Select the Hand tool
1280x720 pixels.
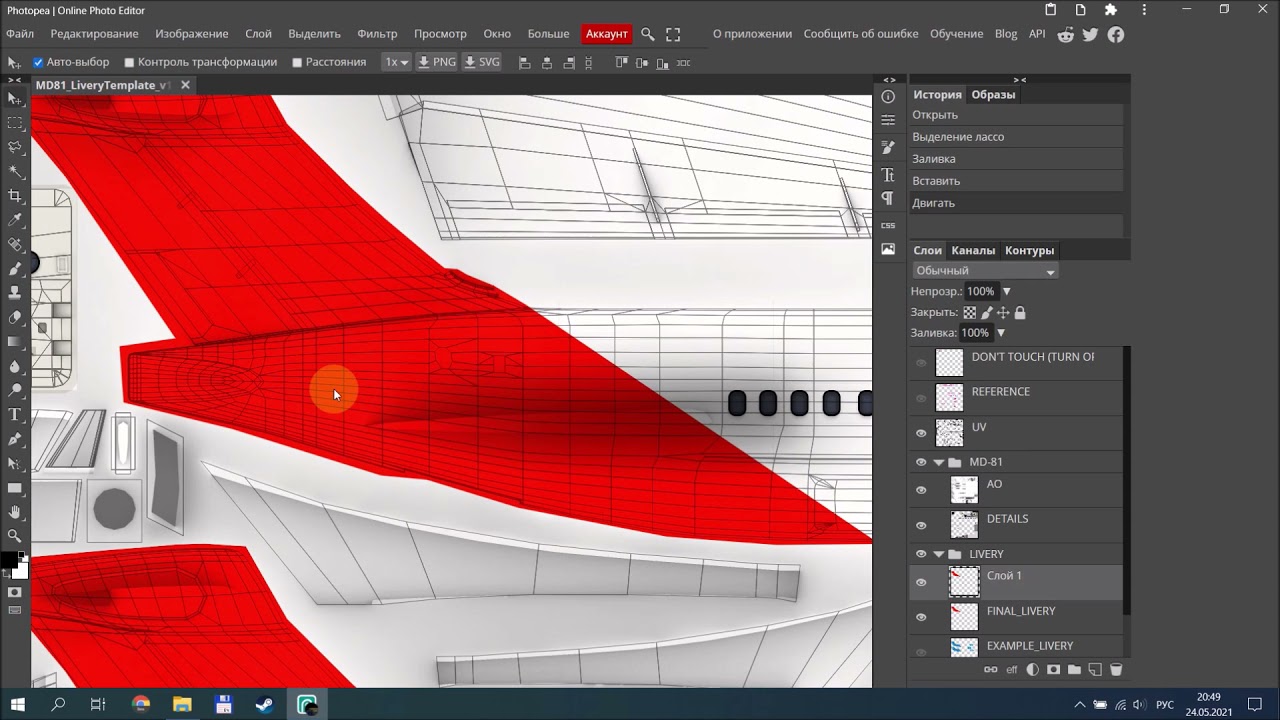click(x=15, y=512)
